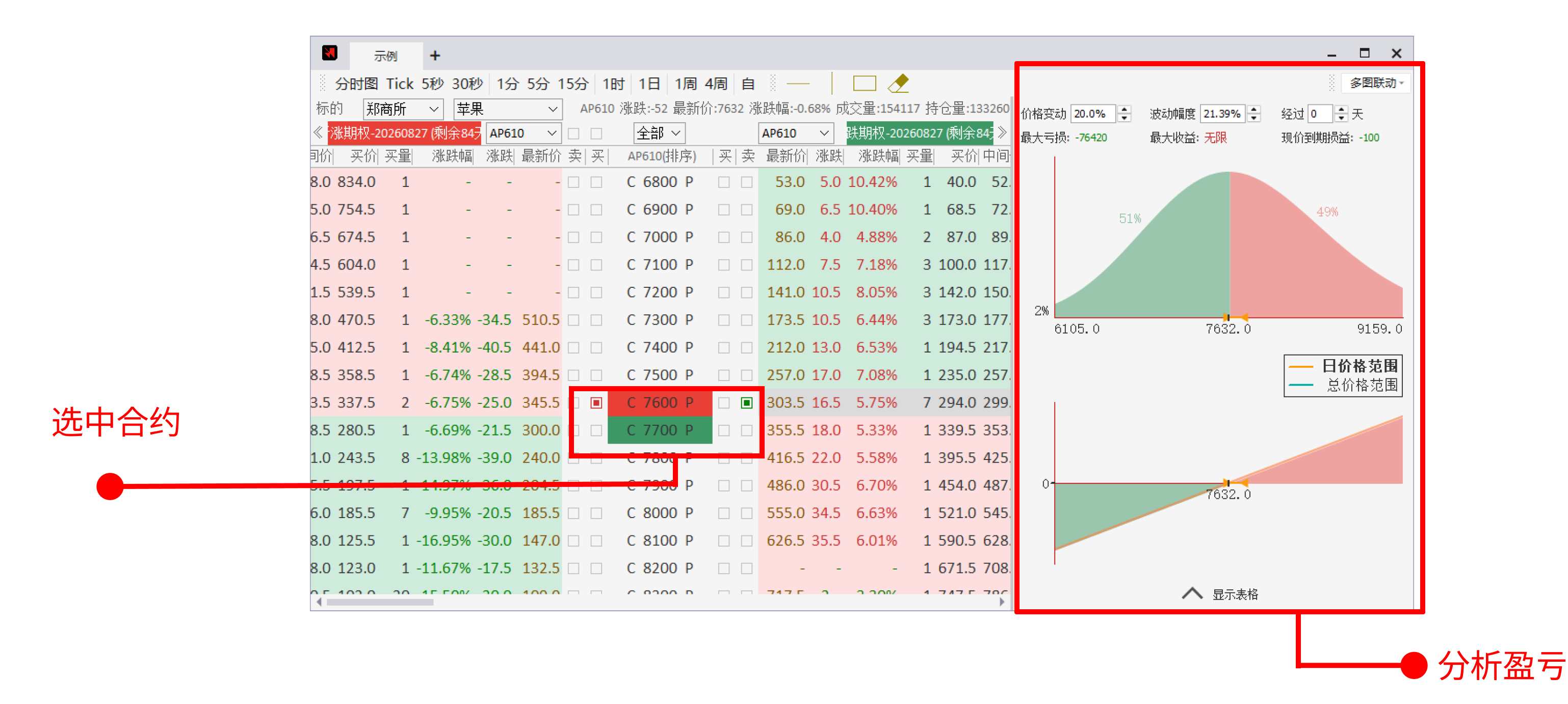Select the 30秒 chart period
Viewport: 1568px width, 704px height.
pyautogui.click(x=467, y=84)
